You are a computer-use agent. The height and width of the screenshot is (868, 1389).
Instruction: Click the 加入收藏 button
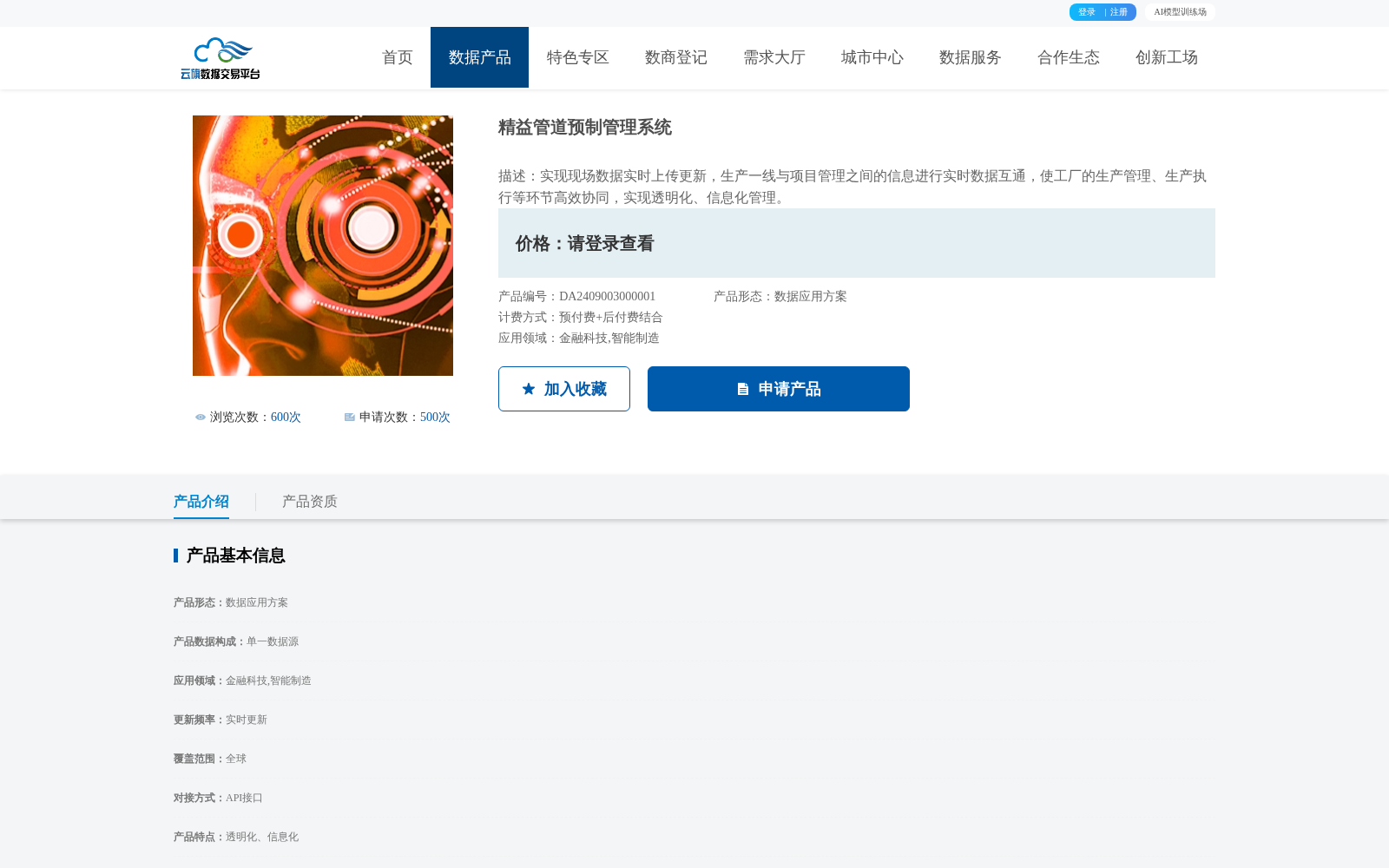564,389
